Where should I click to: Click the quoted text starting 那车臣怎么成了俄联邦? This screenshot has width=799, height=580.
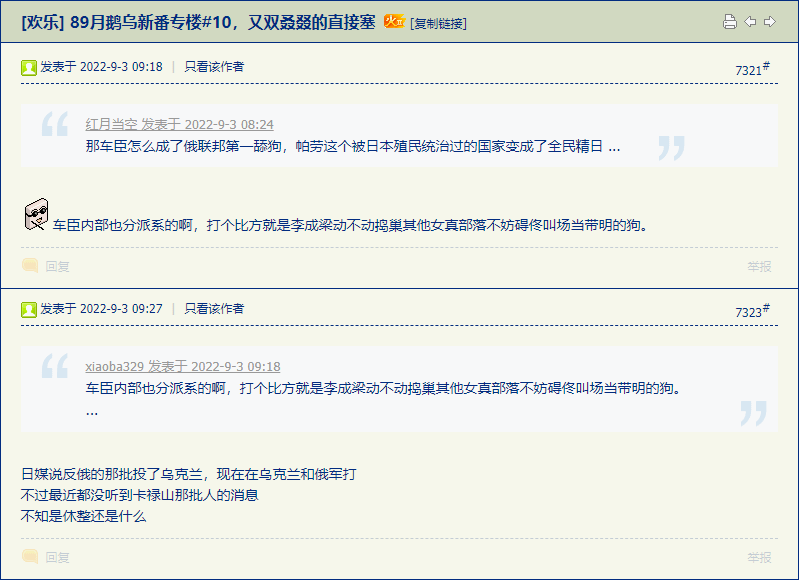353,147
